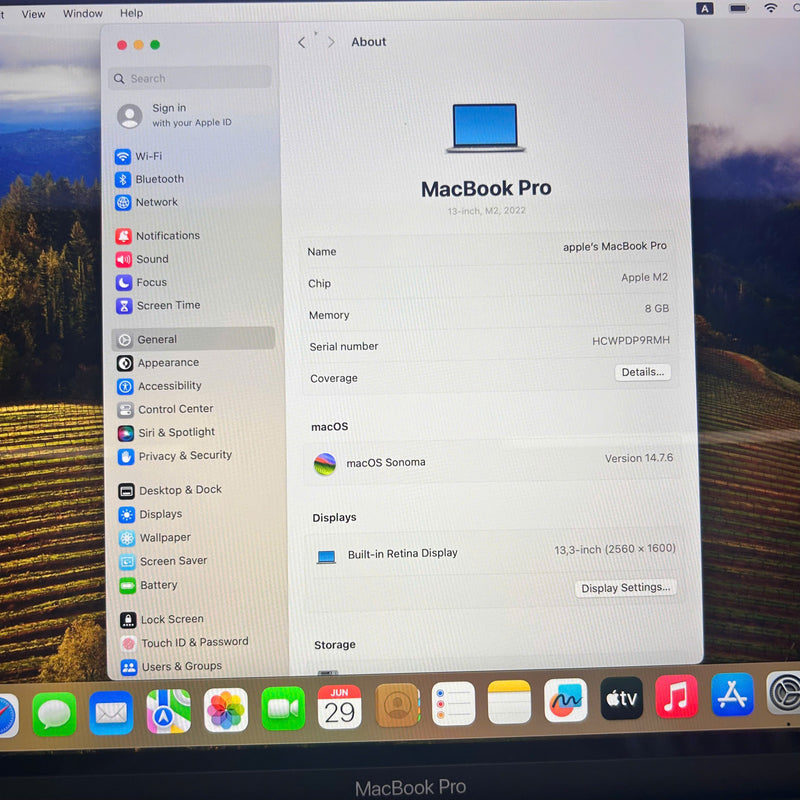Screen dimensions: 800x800
Task: Open the Window menu
Action: click(x=82, y=14)
